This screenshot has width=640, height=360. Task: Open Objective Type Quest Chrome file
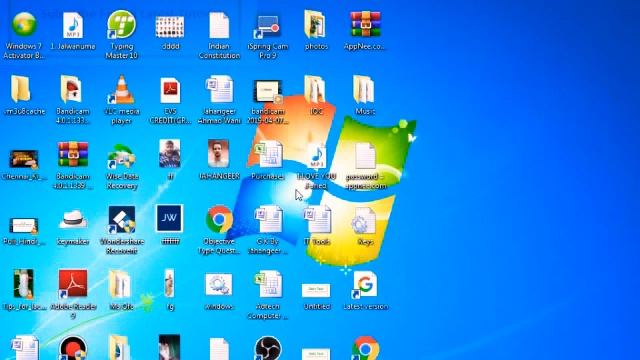click(x=219, y=220)
